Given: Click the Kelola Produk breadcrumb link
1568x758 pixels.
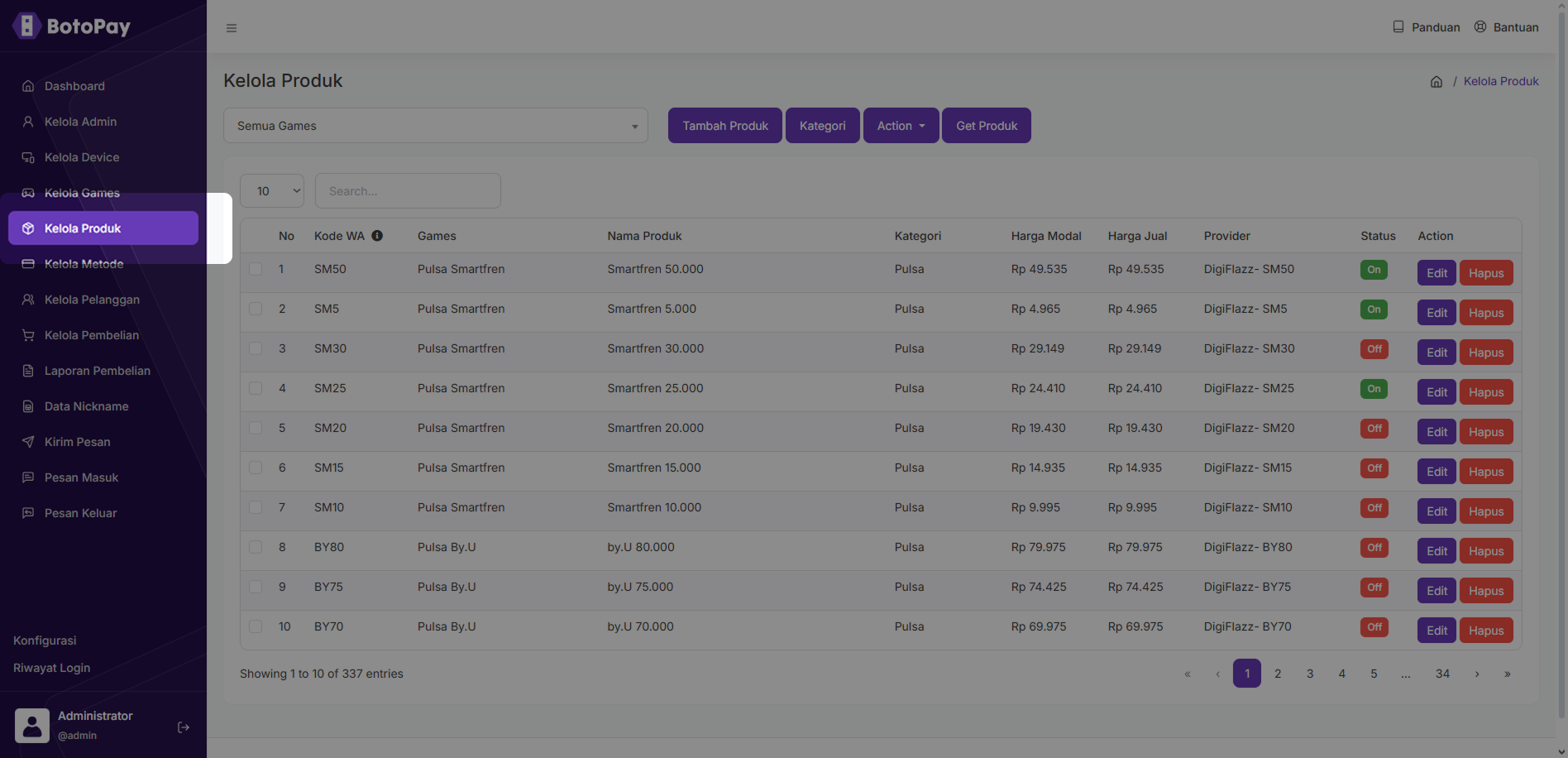Looking at the screenshot, I should [1501, 81].
